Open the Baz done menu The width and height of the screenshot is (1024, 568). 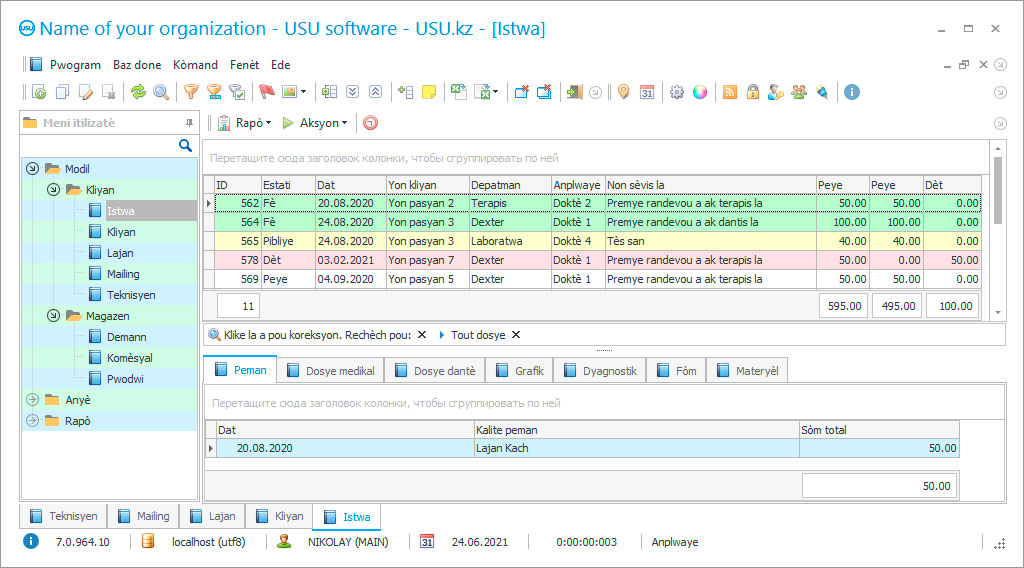point(136,65)
